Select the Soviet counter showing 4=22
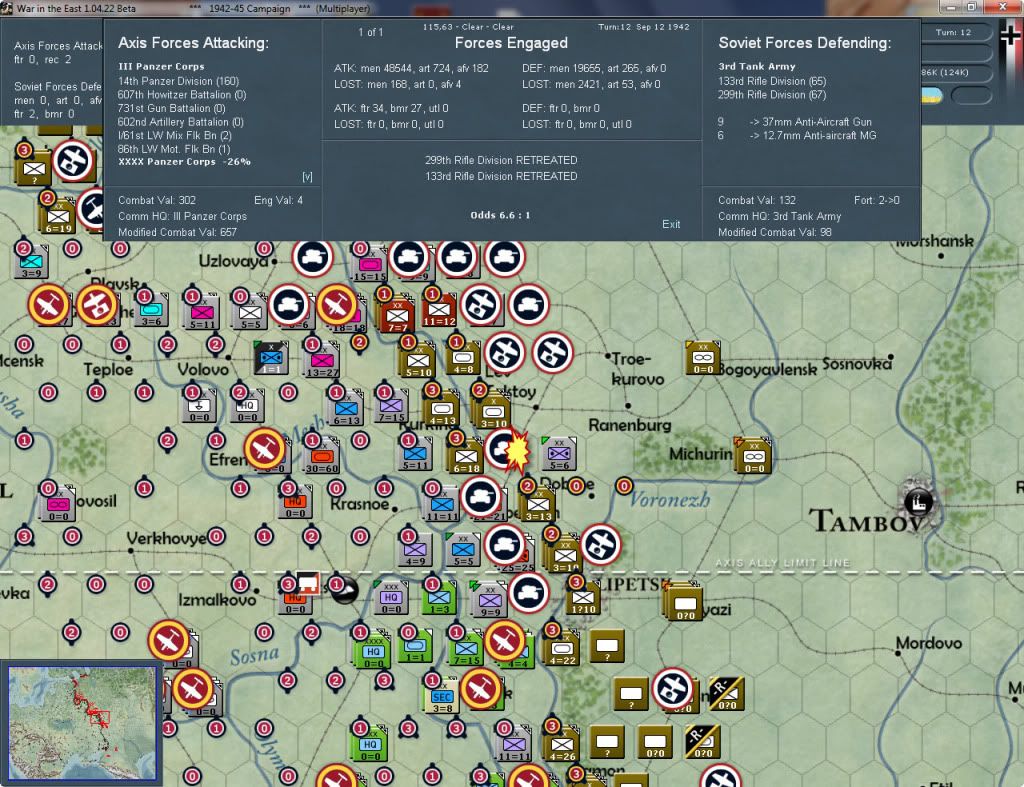Viewport: 1024px width, 787px height. [562, 649]
